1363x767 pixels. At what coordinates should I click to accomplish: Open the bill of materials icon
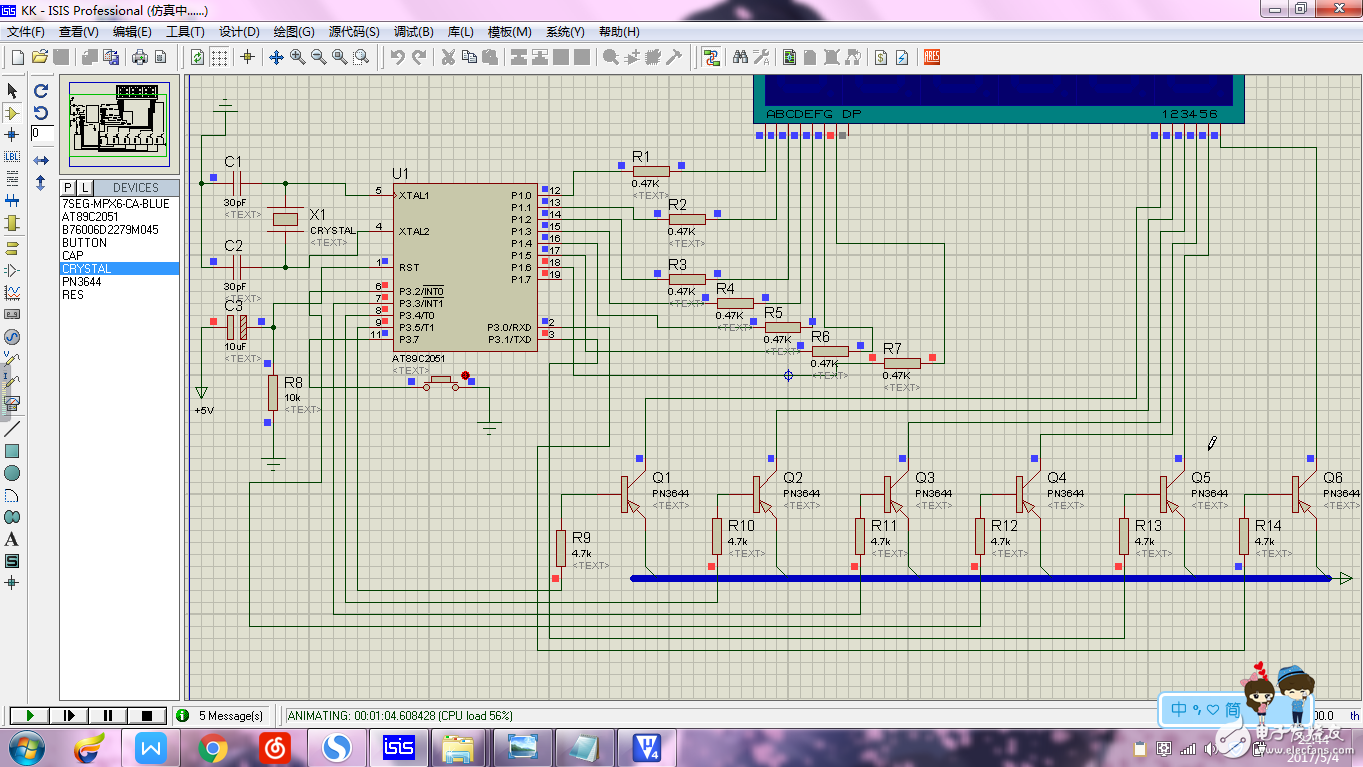[x=881, y=57]
